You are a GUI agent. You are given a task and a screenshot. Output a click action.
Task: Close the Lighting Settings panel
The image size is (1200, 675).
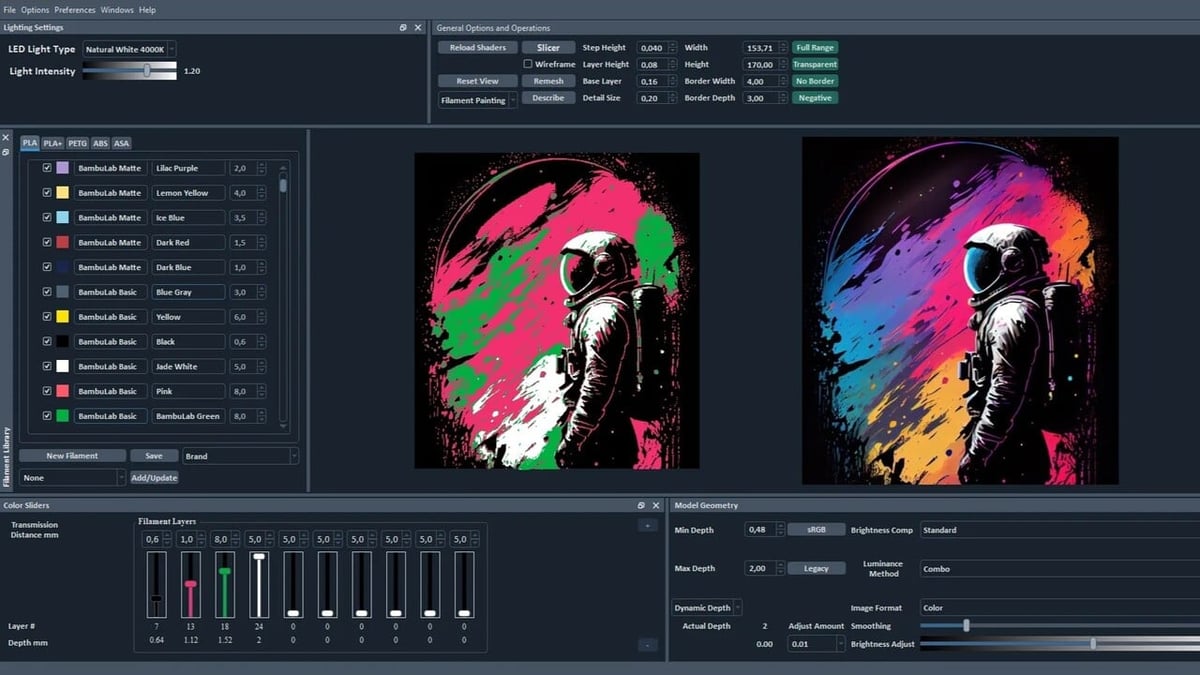coord(418,28)
